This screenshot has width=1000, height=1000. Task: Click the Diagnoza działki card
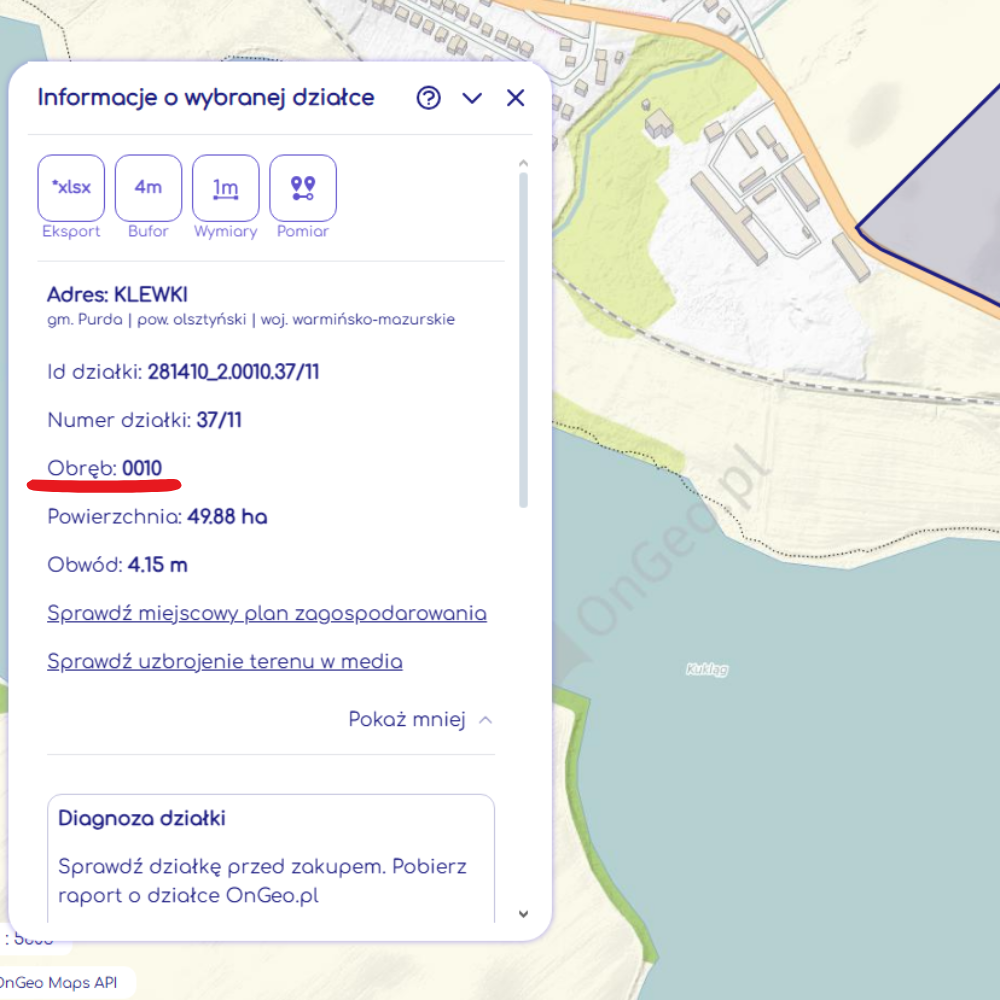(x=270, y=855)
